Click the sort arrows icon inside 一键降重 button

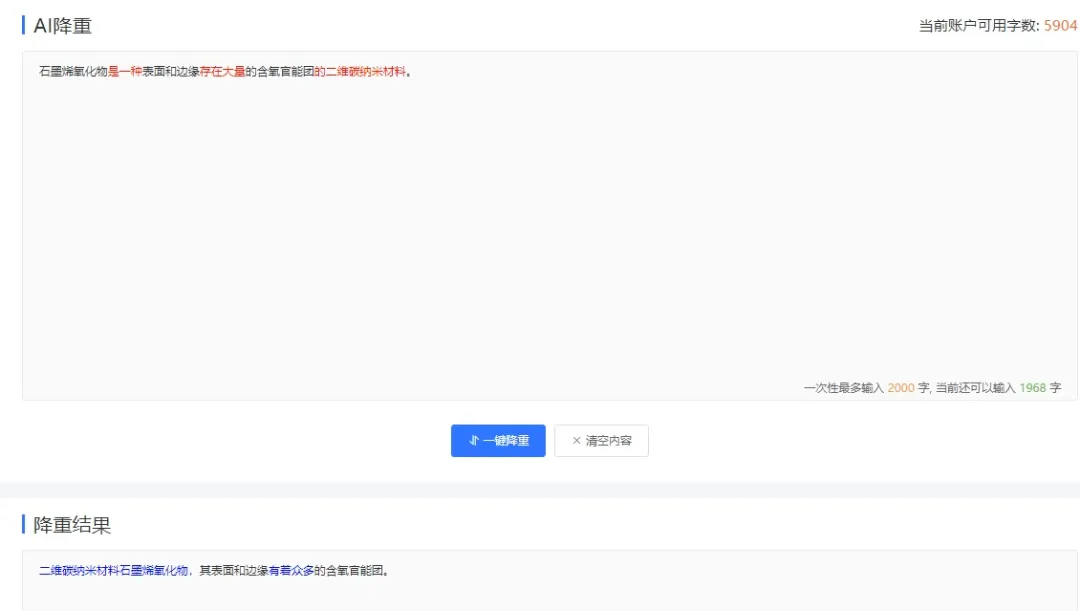pos(474,440)
